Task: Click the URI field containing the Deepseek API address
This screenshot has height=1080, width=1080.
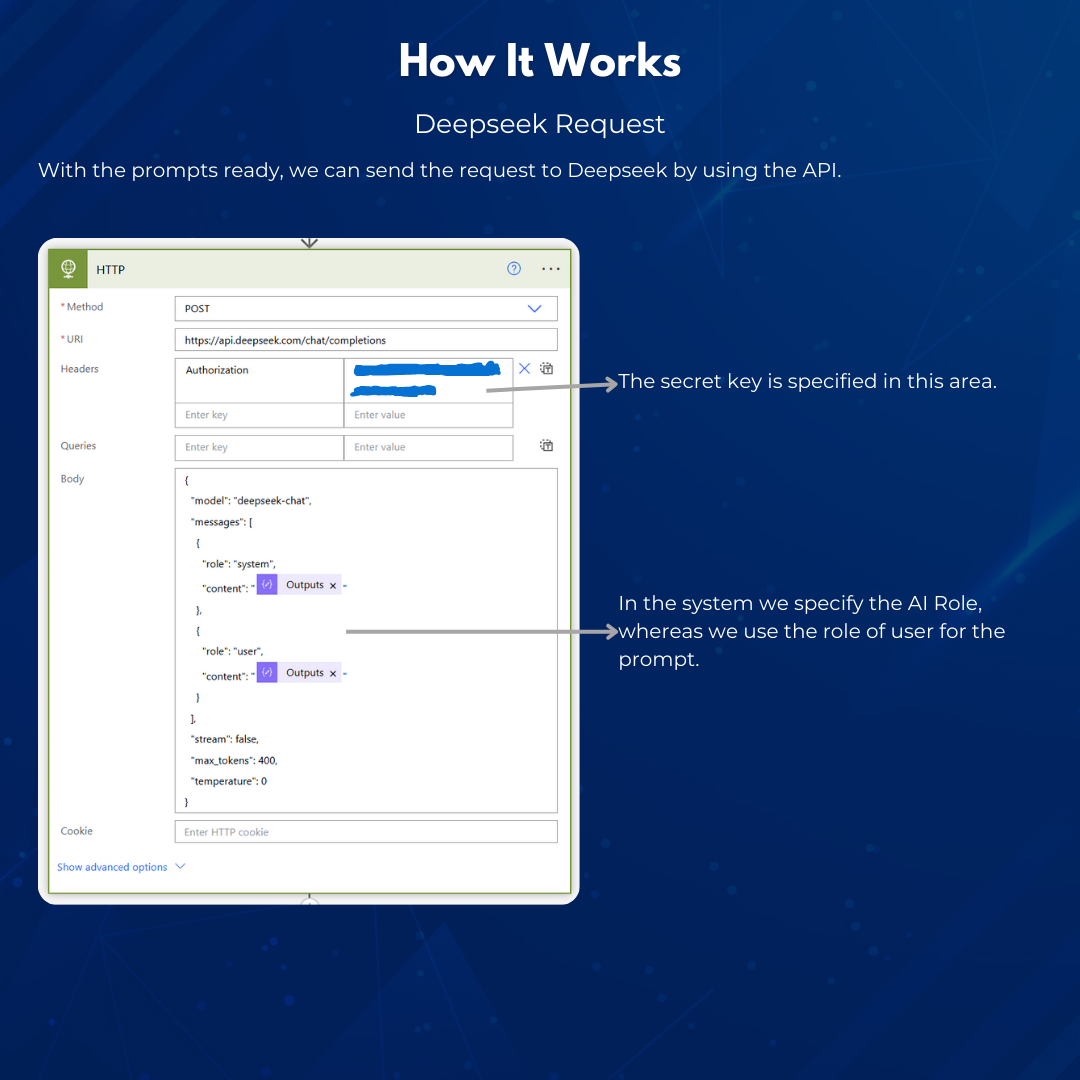Action: [365, 339]
